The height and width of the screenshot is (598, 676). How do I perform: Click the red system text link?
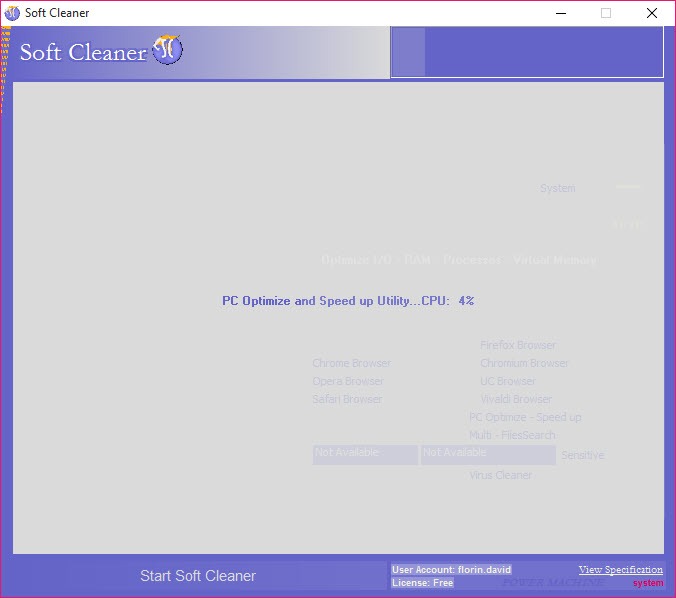point(648,583)
